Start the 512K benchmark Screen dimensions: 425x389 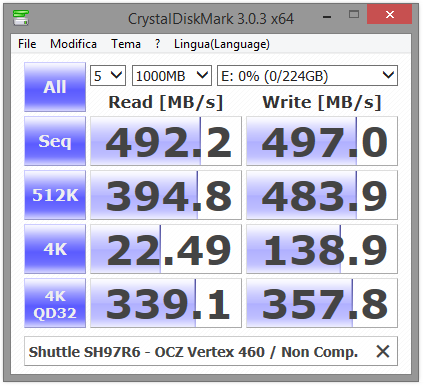[x=55, y=195]
